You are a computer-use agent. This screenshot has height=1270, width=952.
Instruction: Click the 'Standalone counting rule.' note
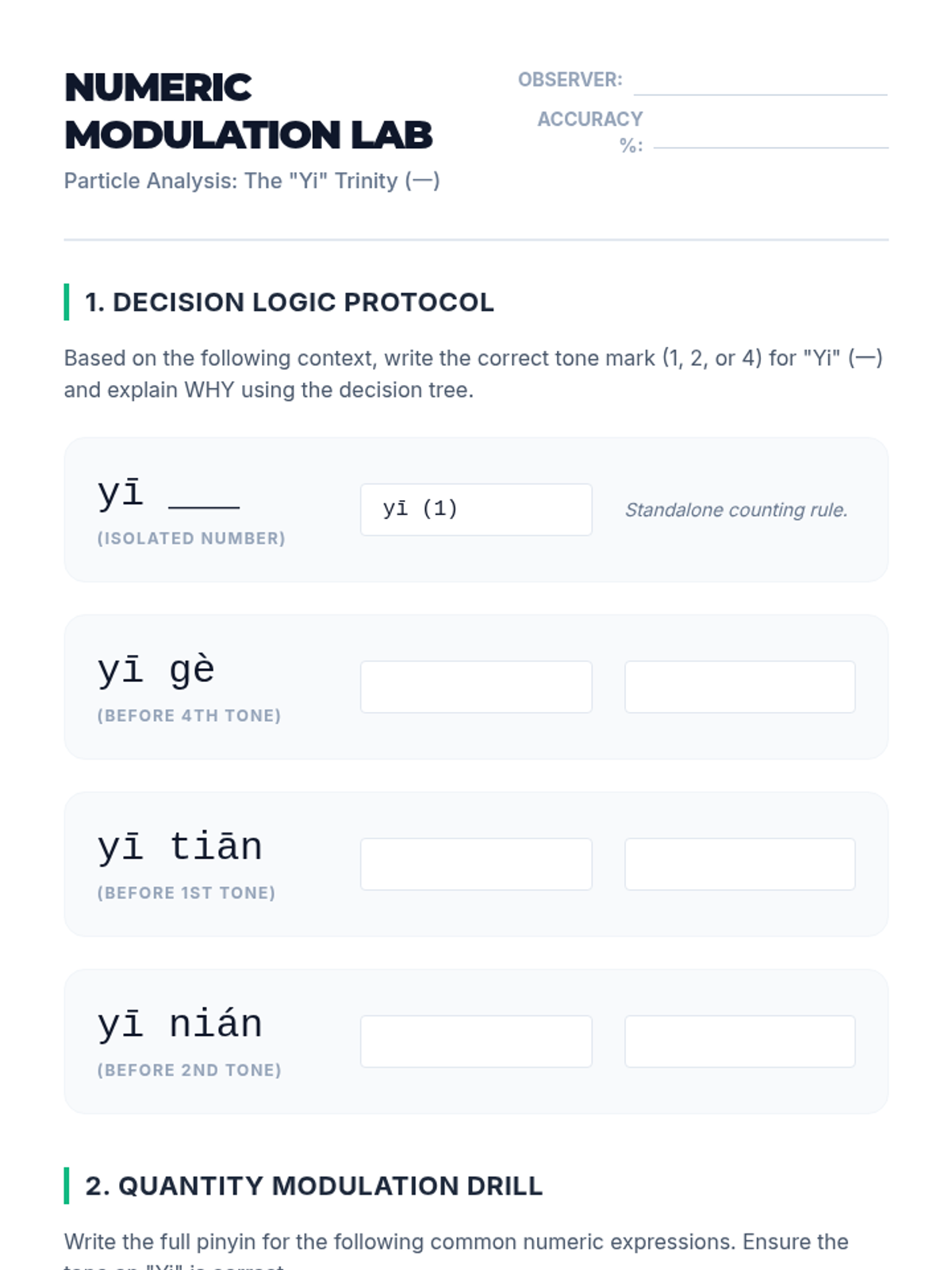click(736, 510)
